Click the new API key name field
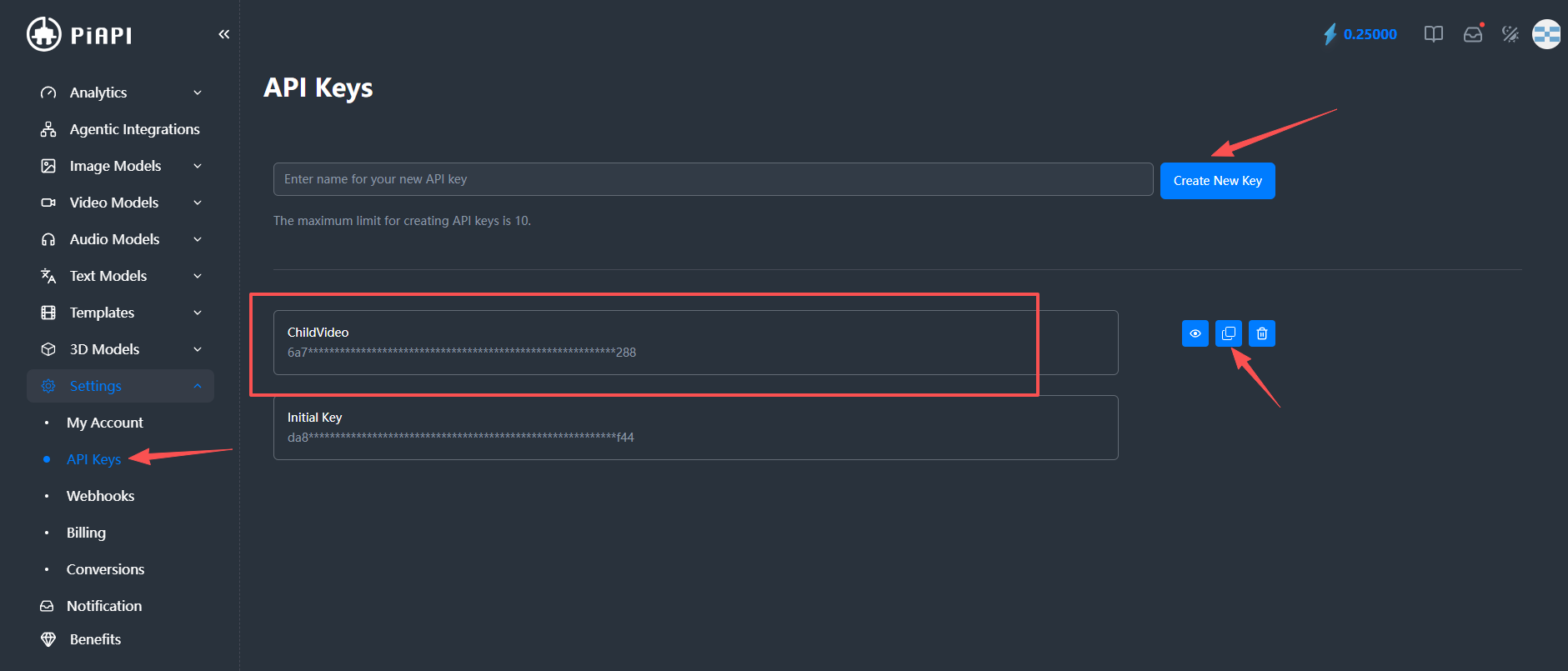The height and width of the screenshot is (671, 1568). coord(713,179)
